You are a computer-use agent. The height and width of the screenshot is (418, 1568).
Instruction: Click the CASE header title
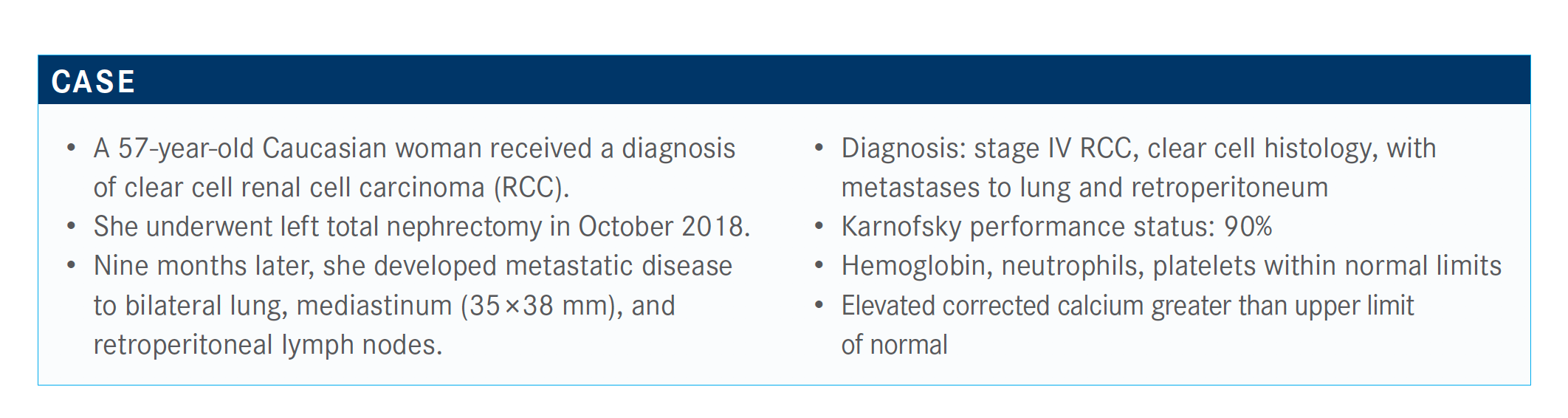coord(93,81)
